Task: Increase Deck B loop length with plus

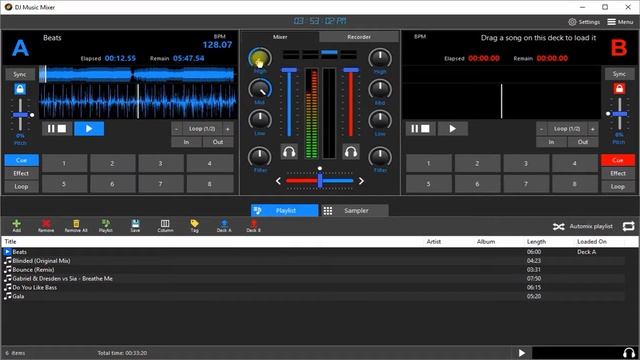Action: (x=593, y=129)
